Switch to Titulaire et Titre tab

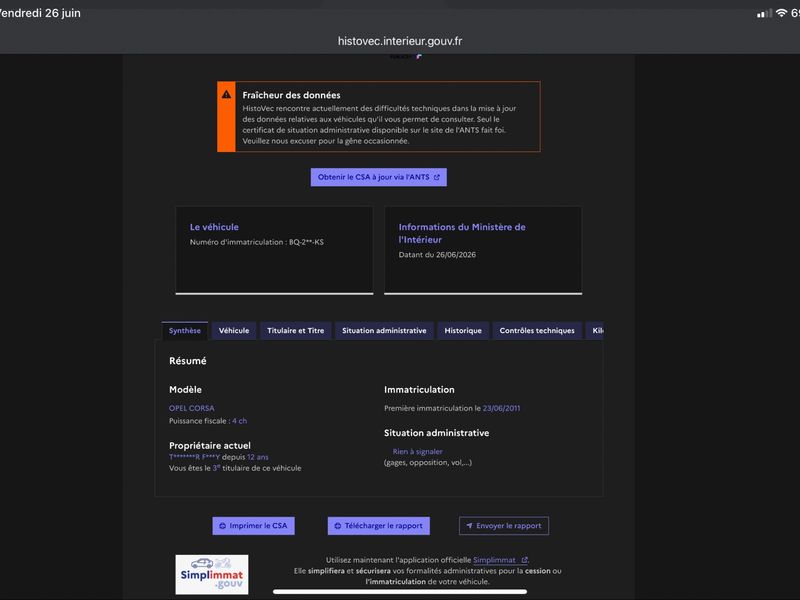(x=295, y=331)
